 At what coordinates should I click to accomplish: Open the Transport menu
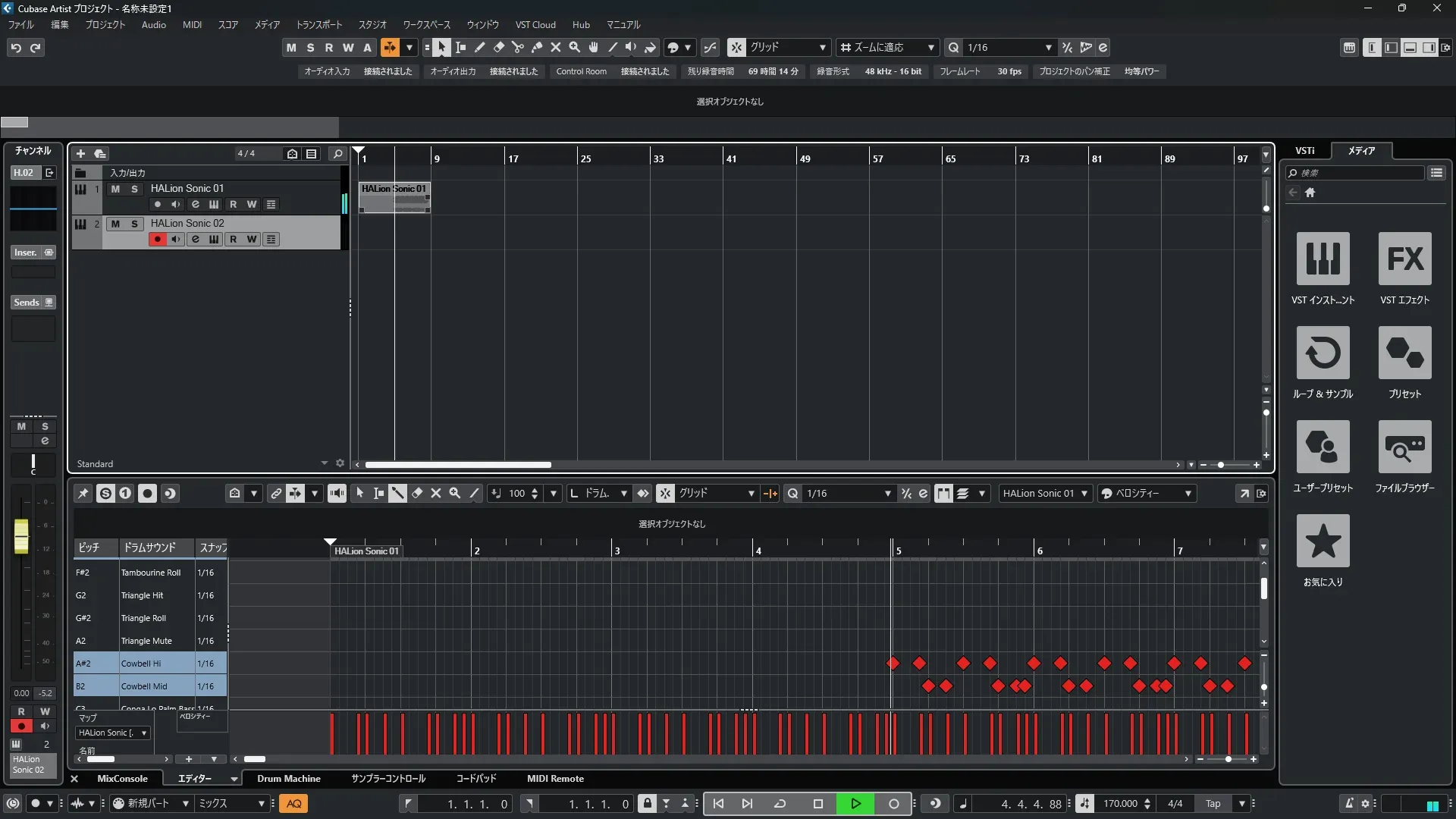click(x=318, y=25)
